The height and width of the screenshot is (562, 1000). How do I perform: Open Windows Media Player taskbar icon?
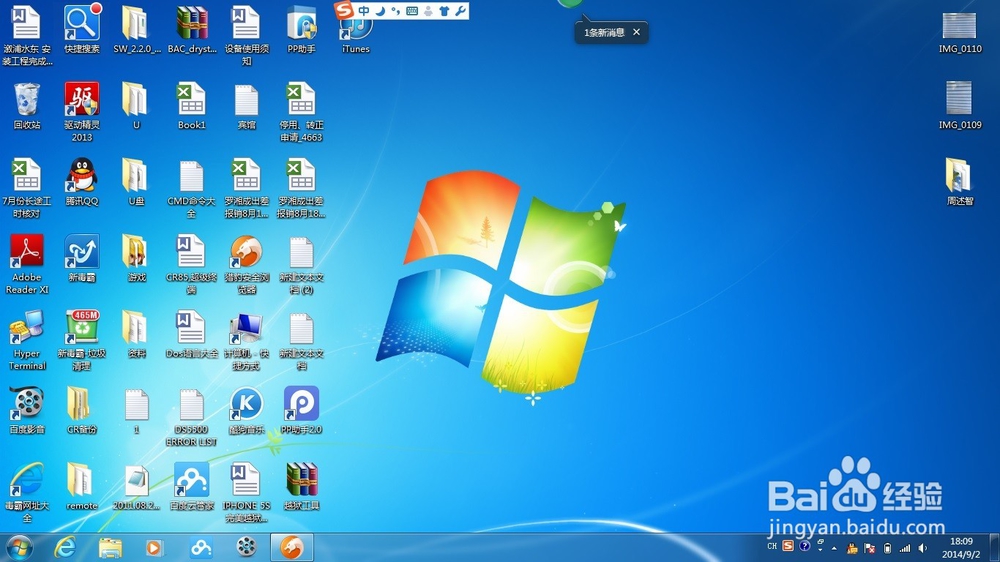154,547
